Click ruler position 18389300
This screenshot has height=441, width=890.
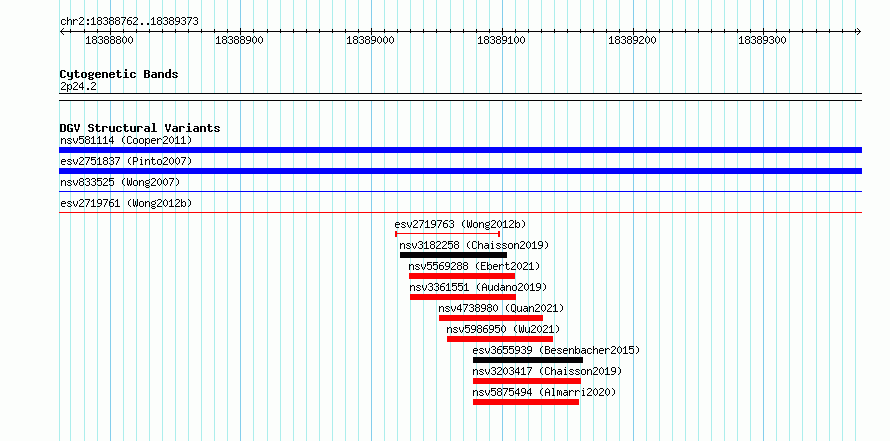(762, 40)
